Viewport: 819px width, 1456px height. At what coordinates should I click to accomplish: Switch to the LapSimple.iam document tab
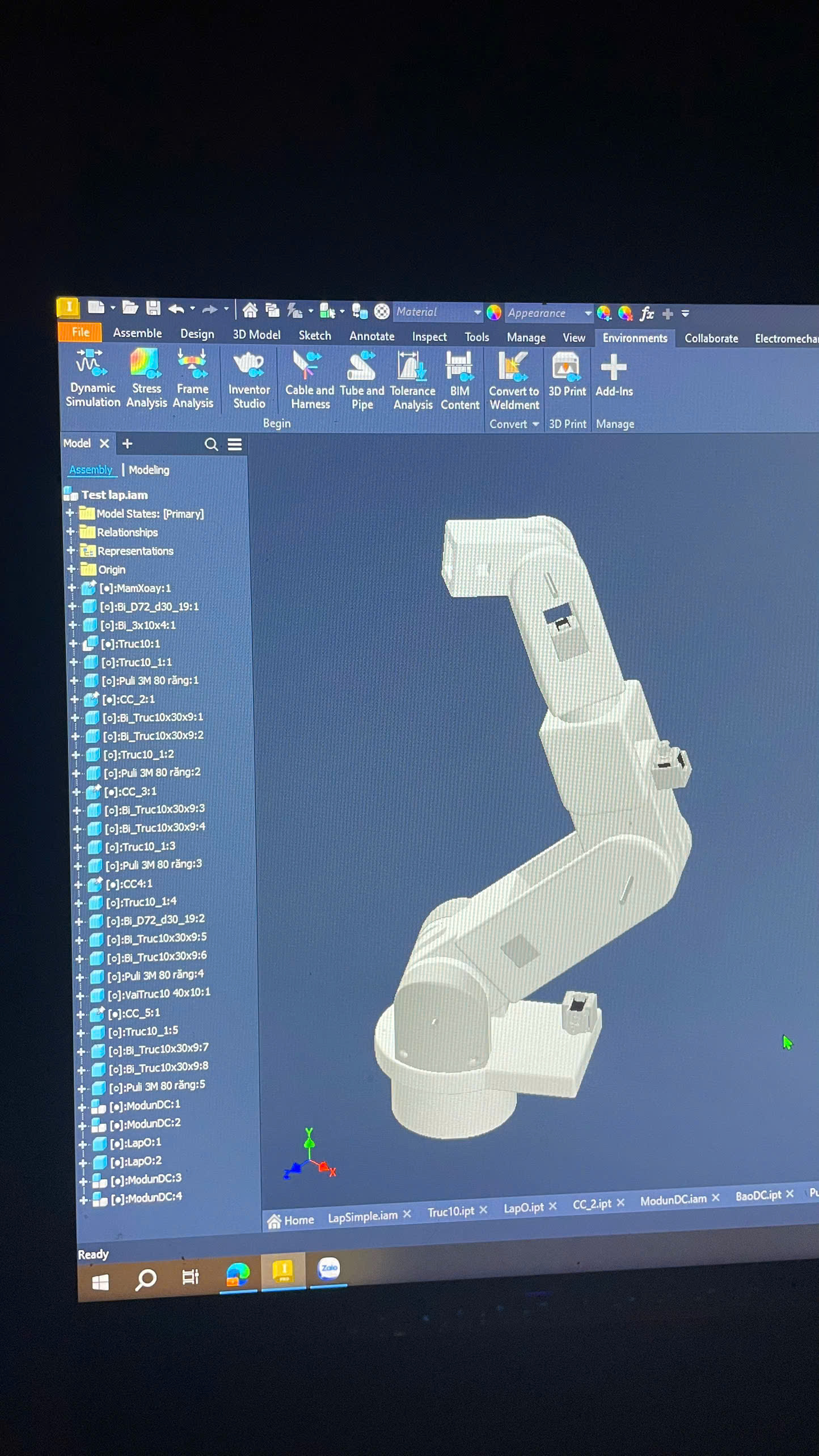tap(362, 1217)
